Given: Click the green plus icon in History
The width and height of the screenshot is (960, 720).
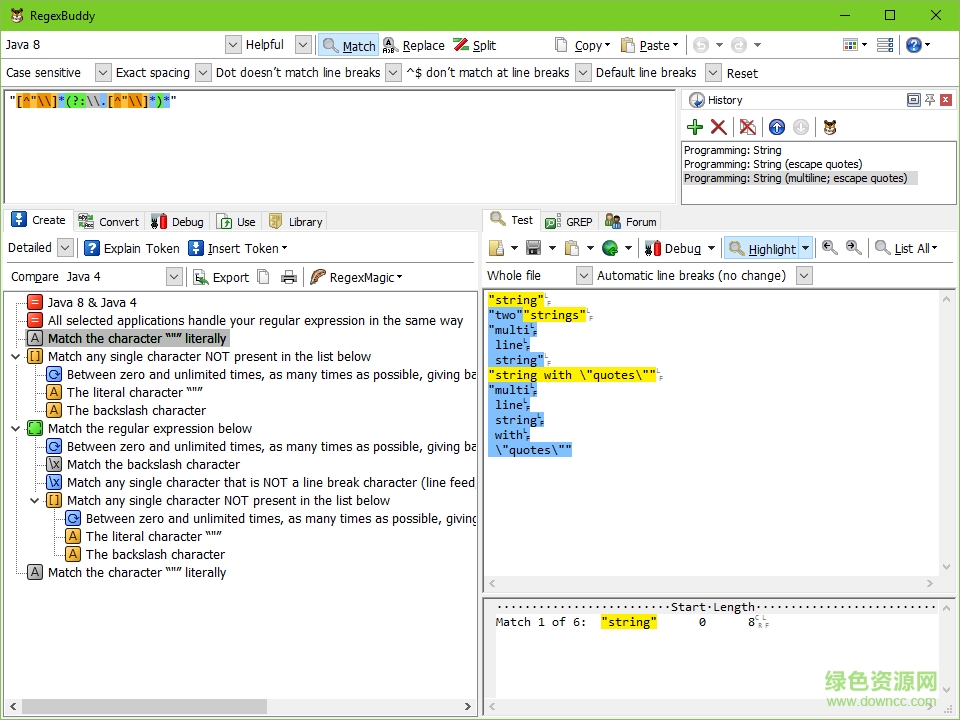Looking at the screenshot, I should point(695,127).
